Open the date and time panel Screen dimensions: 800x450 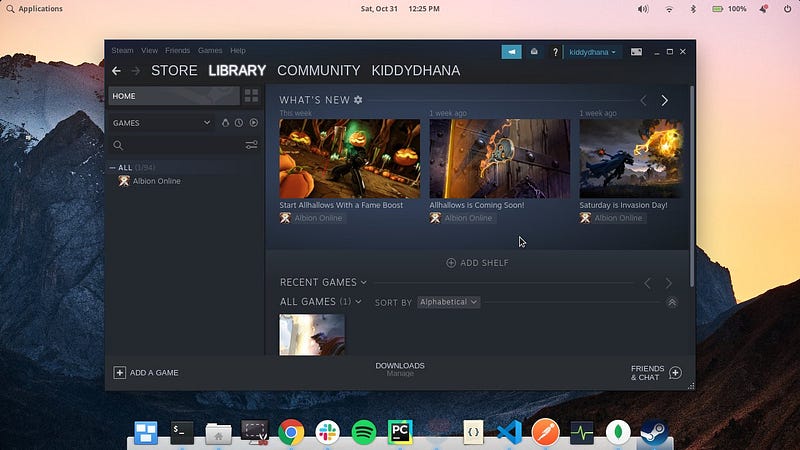pos(400,9)
